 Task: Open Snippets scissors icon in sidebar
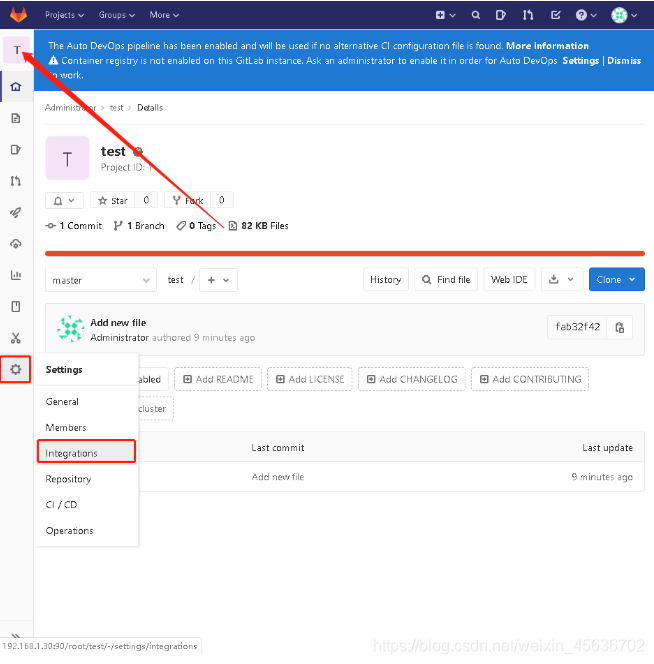click(x=16, y=338)
